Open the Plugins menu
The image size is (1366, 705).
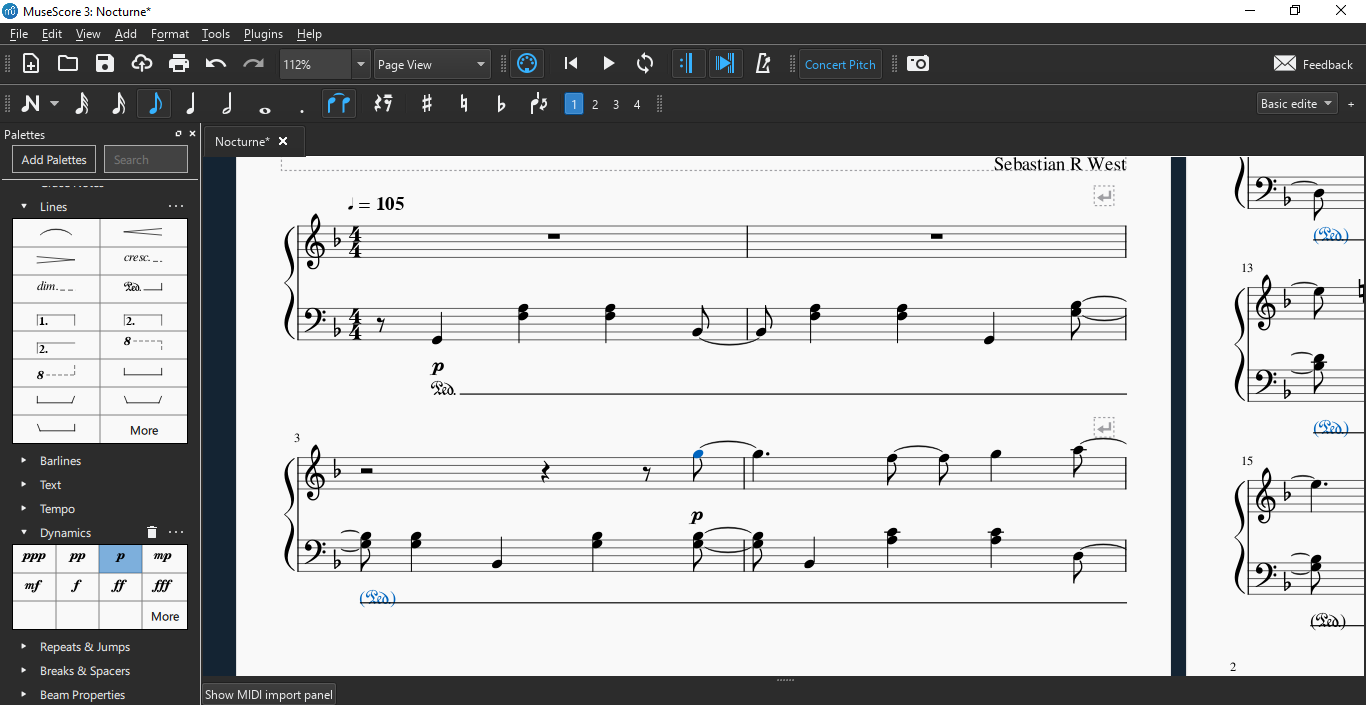tap(263, 34)
